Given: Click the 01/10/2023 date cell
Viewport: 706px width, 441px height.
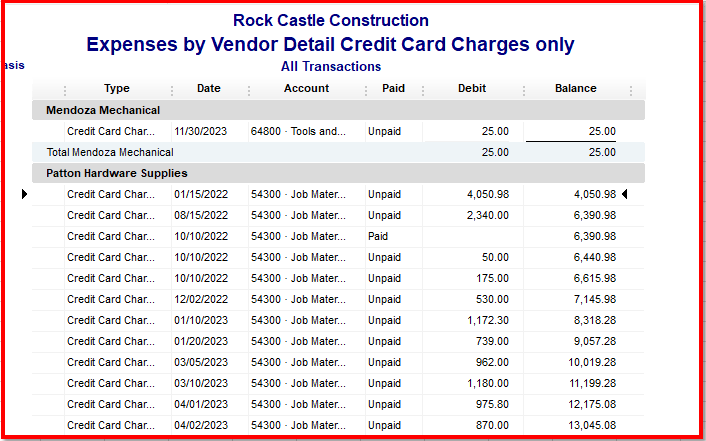Looking at the screenshot, I should 201,320.
